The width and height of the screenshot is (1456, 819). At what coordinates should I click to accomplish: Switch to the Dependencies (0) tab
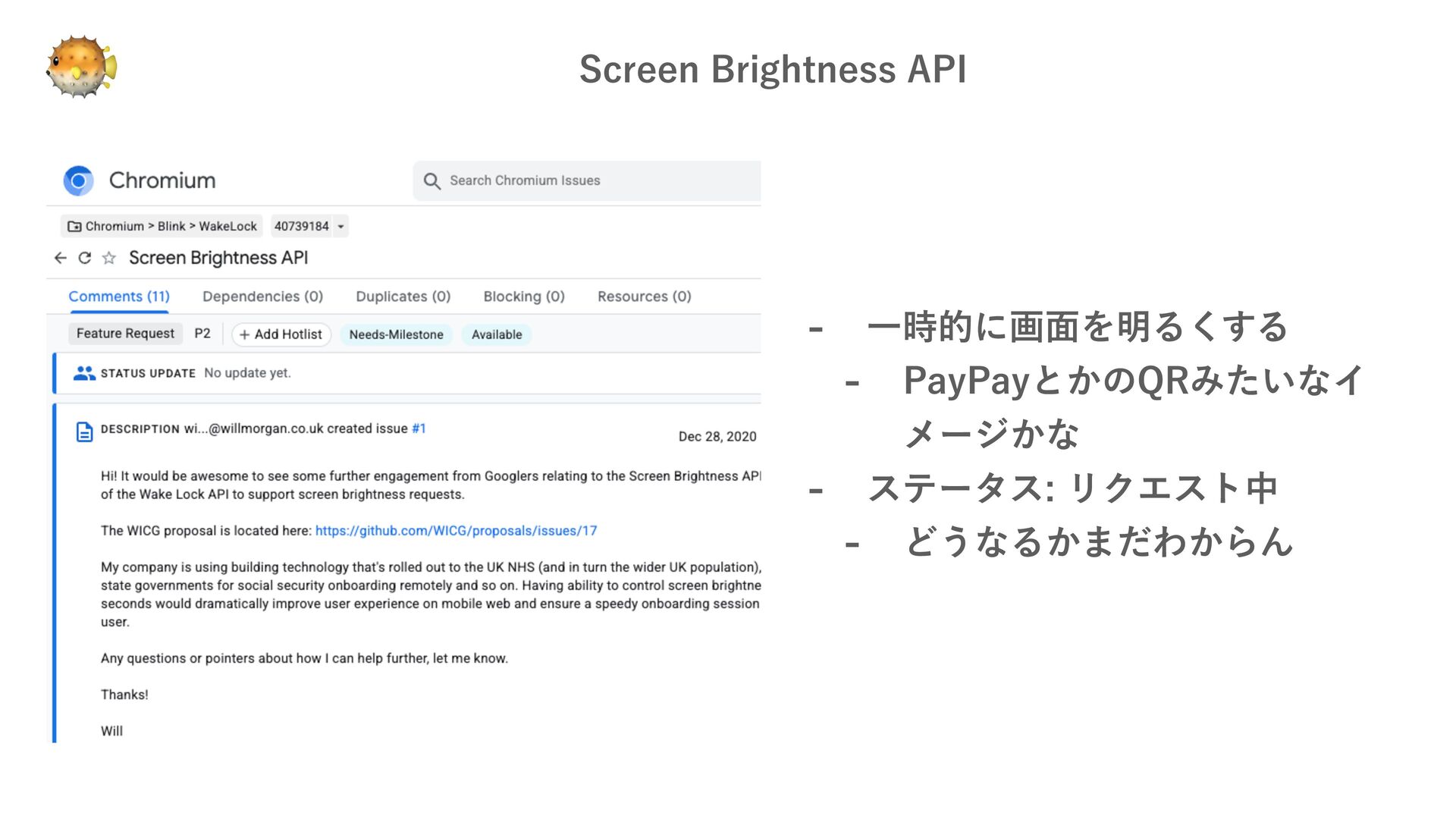click(x=262, y=297)
